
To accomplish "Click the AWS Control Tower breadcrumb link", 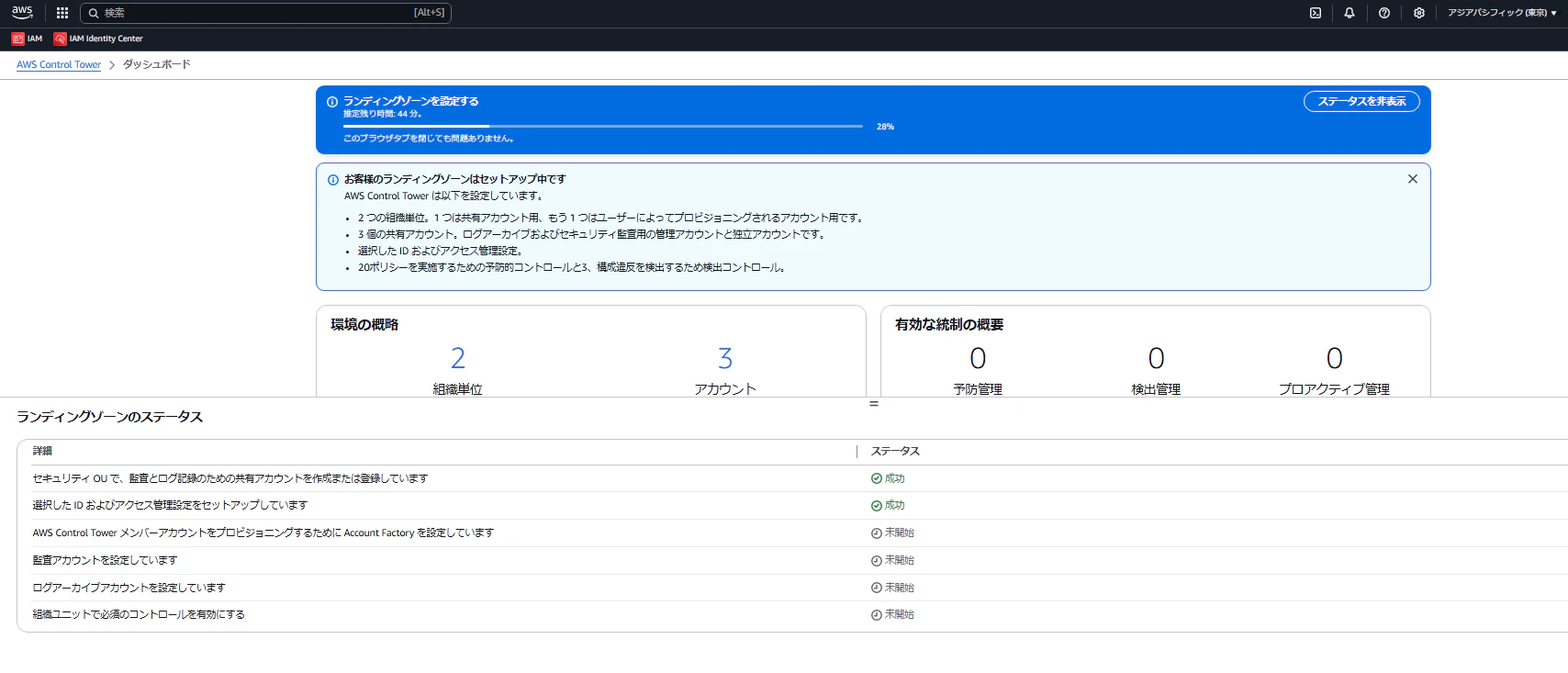I will point(59,64).
